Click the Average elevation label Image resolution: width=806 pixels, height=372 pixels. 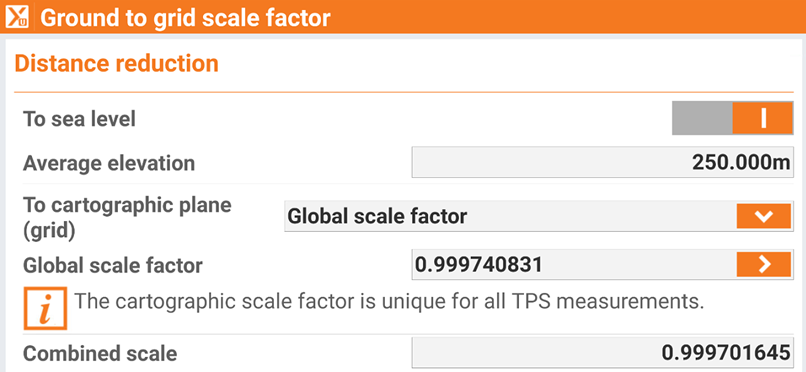[109, 163]
